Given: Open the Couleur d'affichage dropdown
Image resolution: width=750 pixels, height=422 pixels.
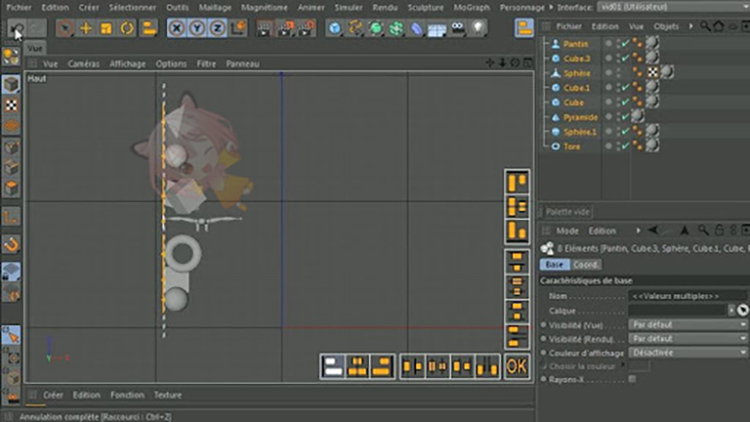Looking at the screenshot, I should click(x=688, y=353).
